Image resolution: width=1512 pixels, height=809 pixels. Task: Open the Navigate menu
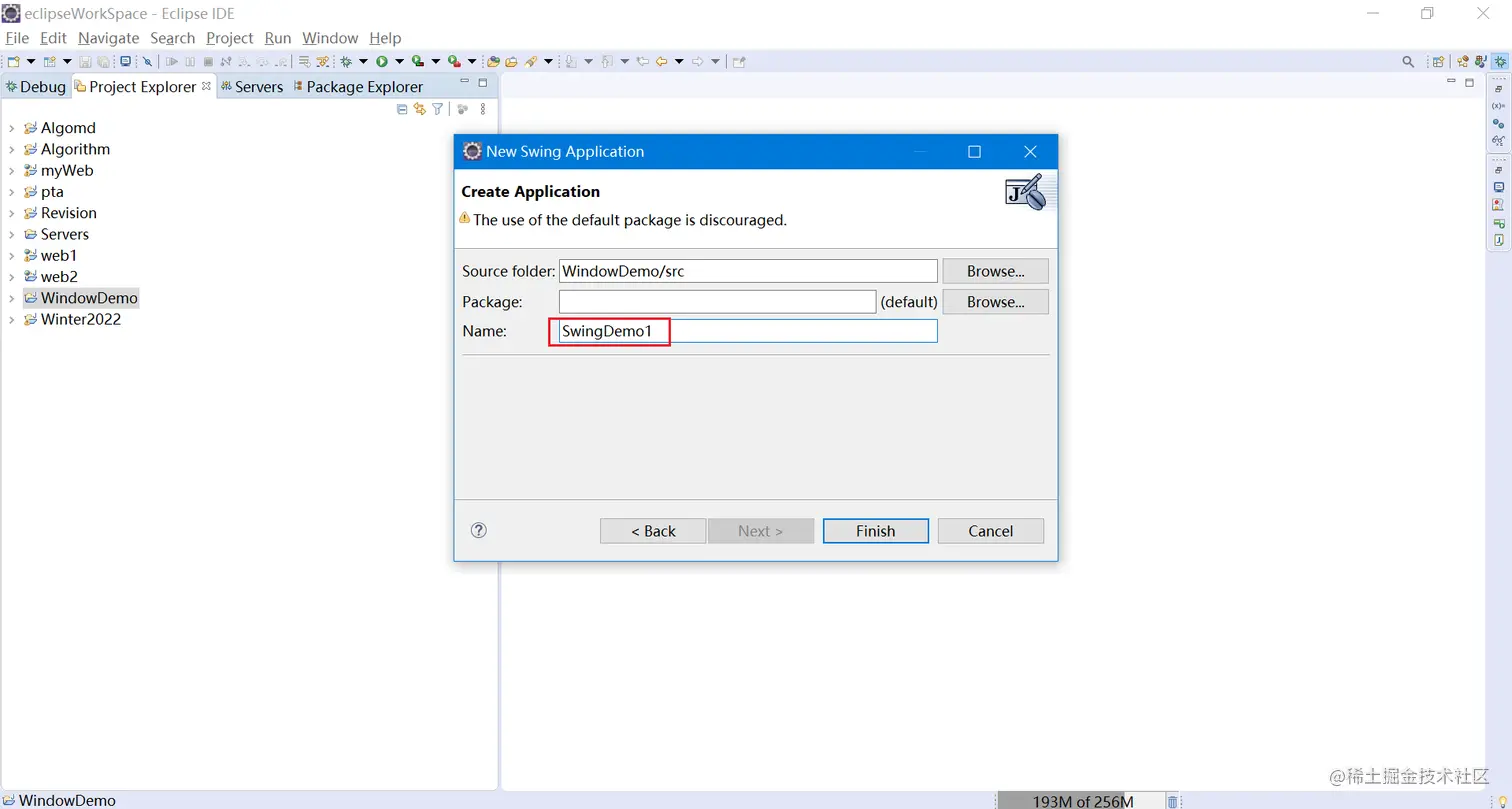click(108, 38)
